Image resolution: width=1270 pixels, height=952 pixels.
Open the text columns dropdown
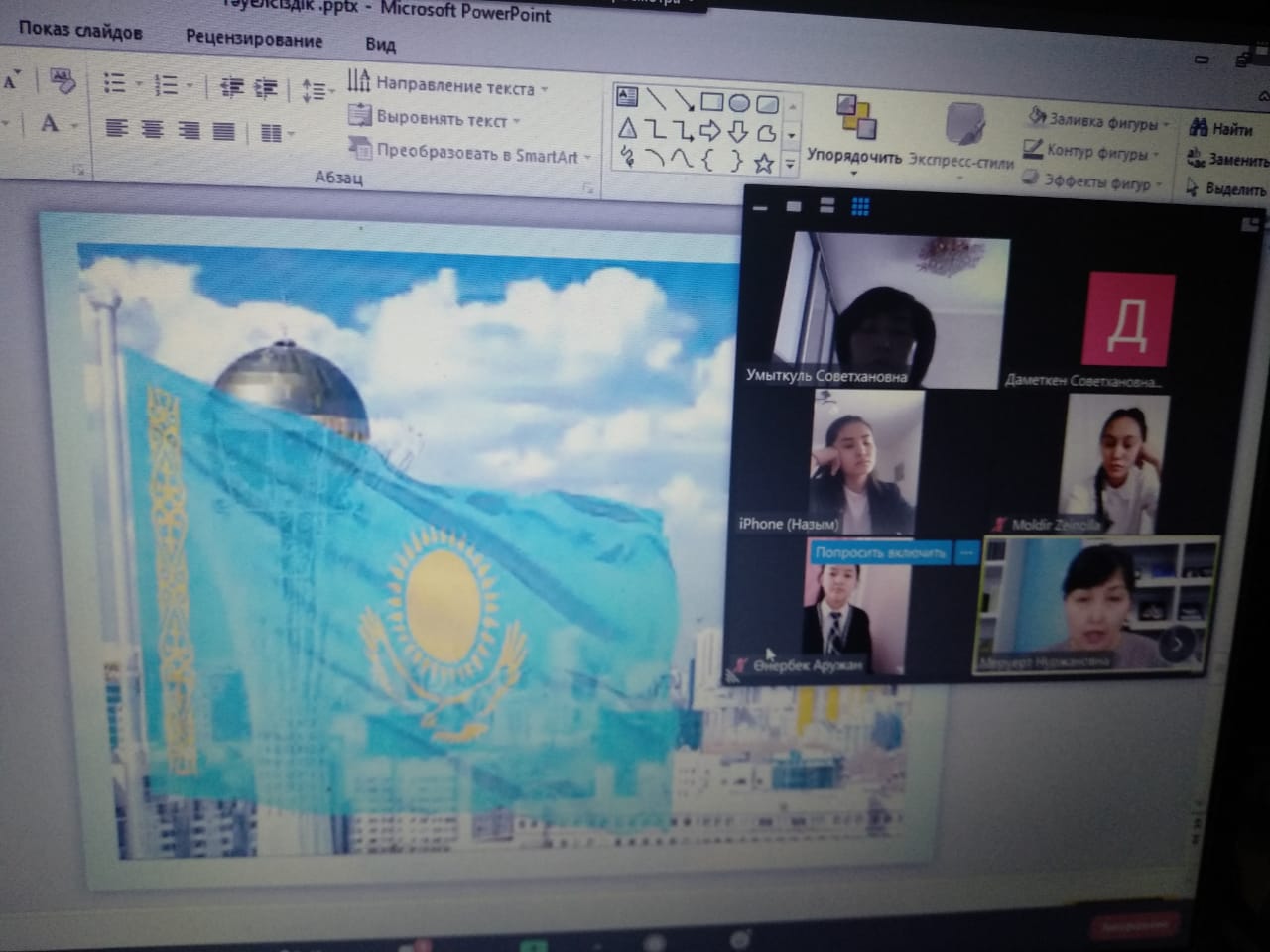coord(276,133)
